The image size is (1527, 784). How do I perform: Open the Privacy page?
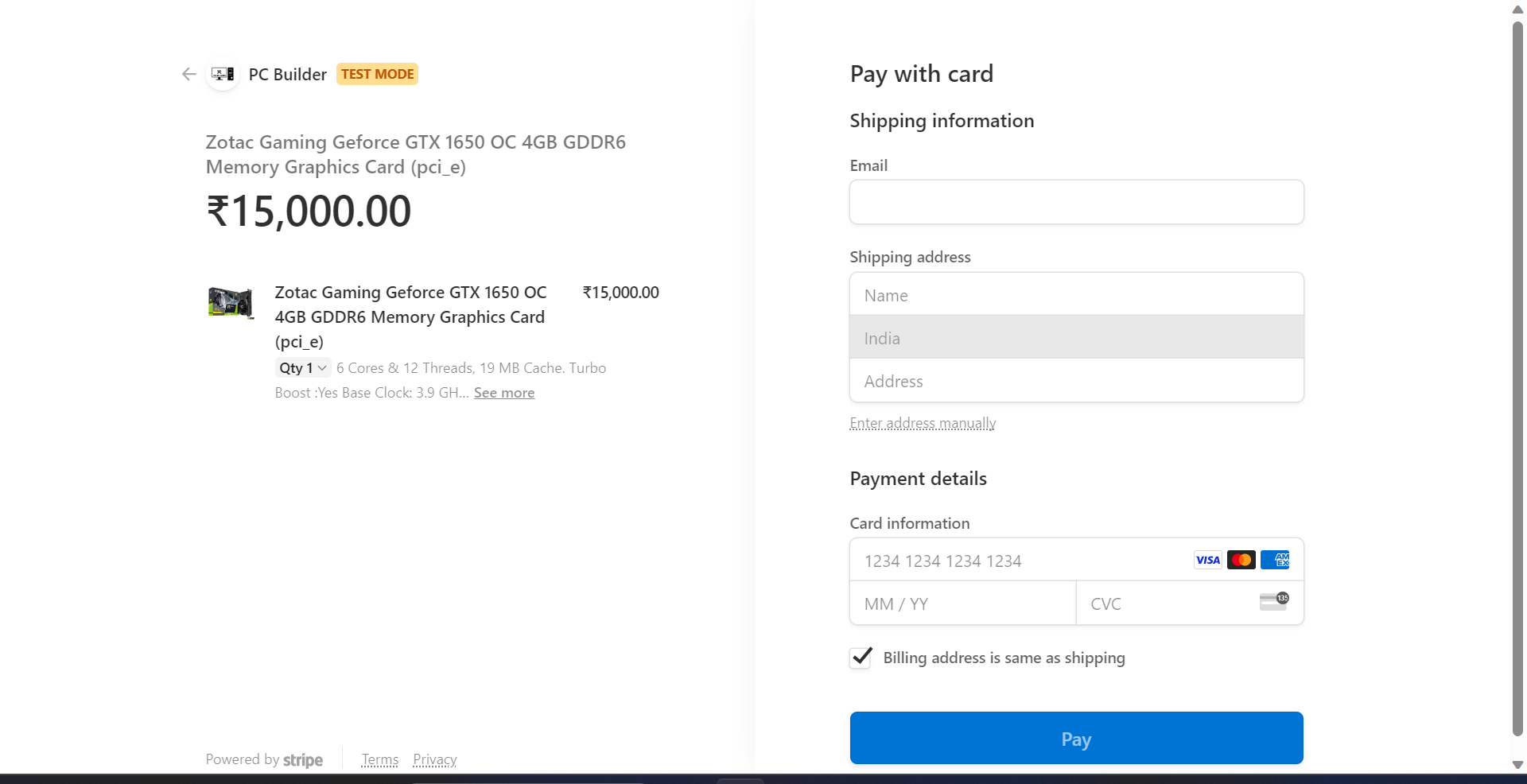point(433,759)
